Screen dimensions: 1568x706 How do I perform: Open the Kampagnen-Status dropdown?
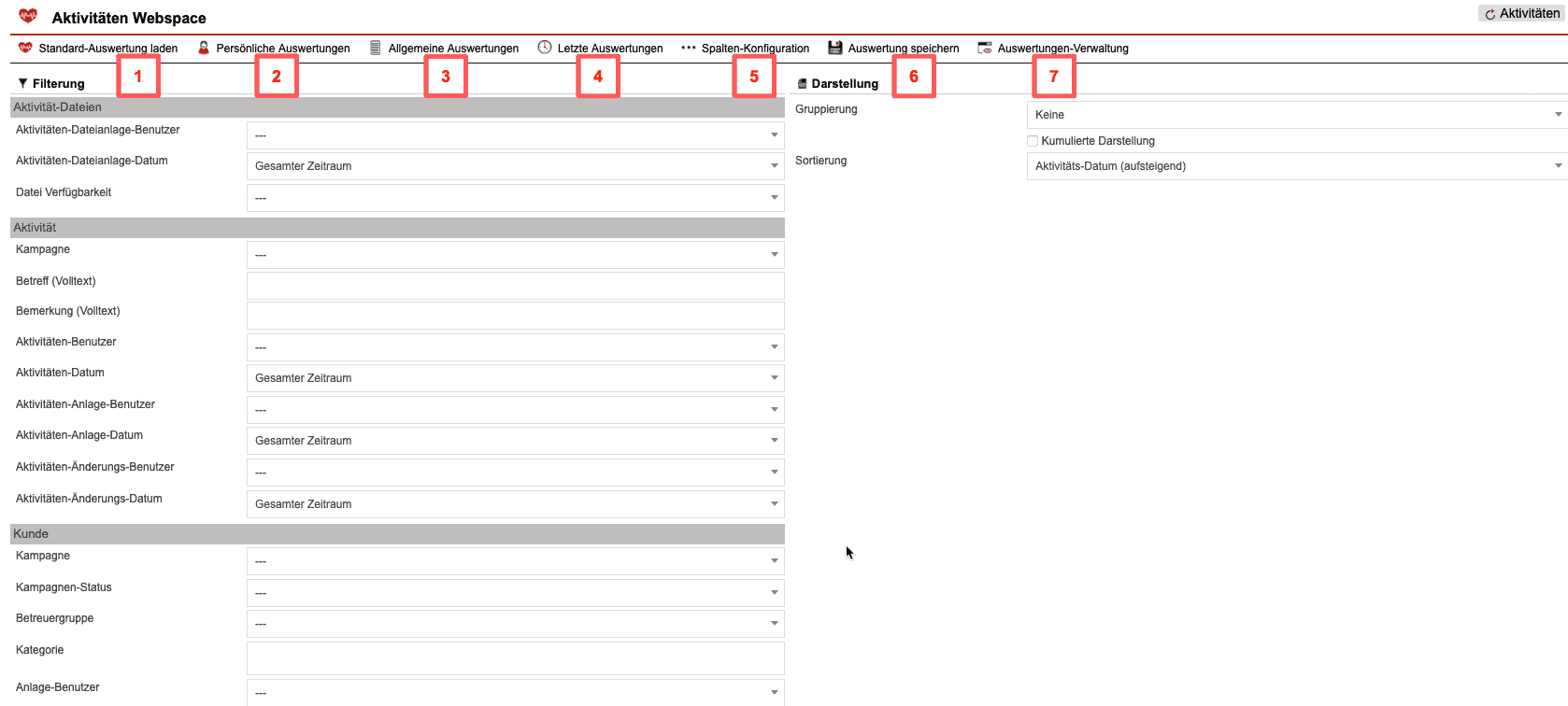(515, 593)
